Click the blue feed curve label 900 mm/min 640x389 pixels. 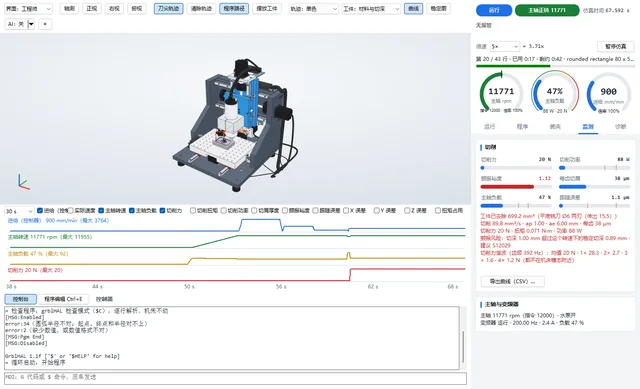(58, 220)
